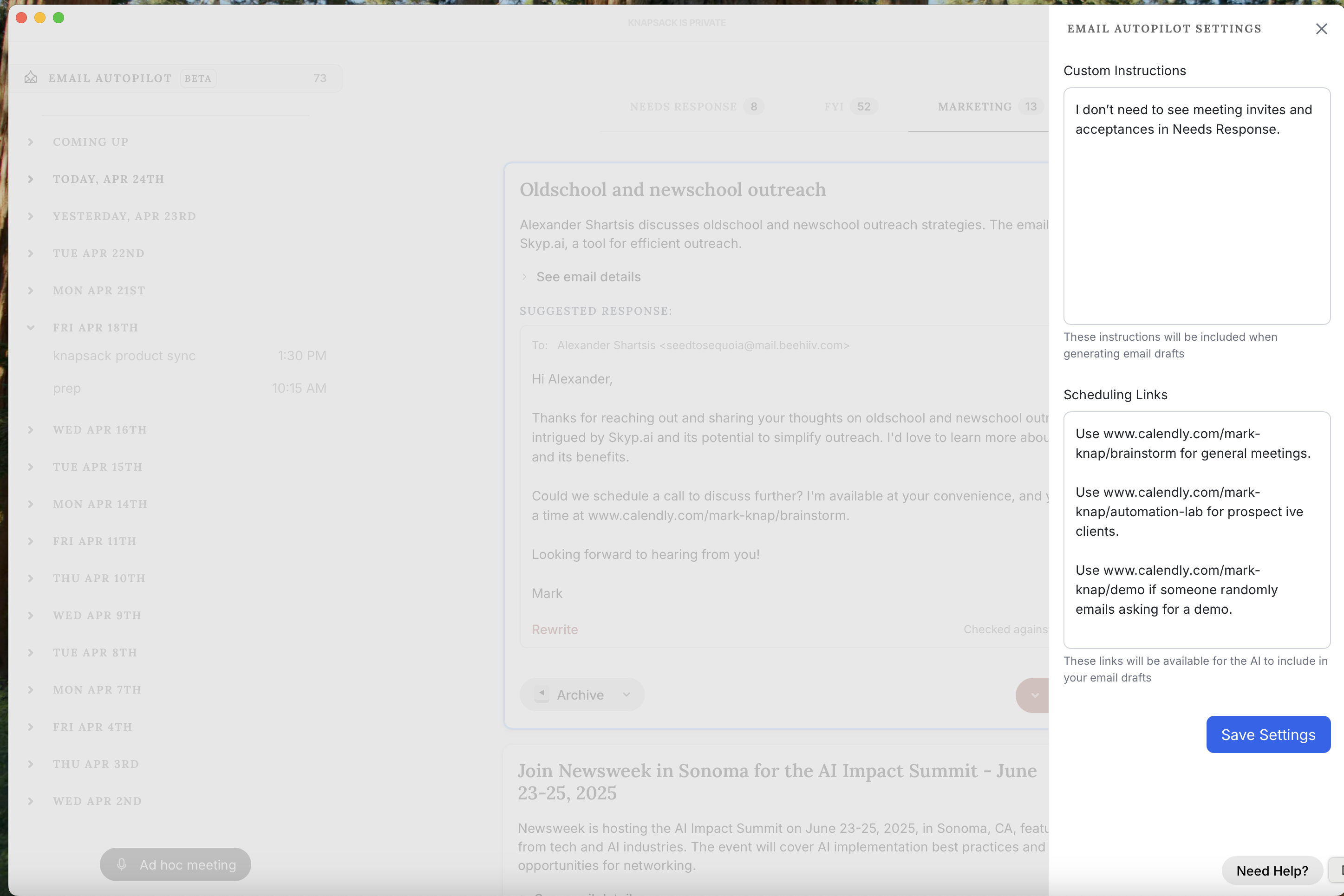Expand Today, Apr 24th section

[x=31, y=179]
